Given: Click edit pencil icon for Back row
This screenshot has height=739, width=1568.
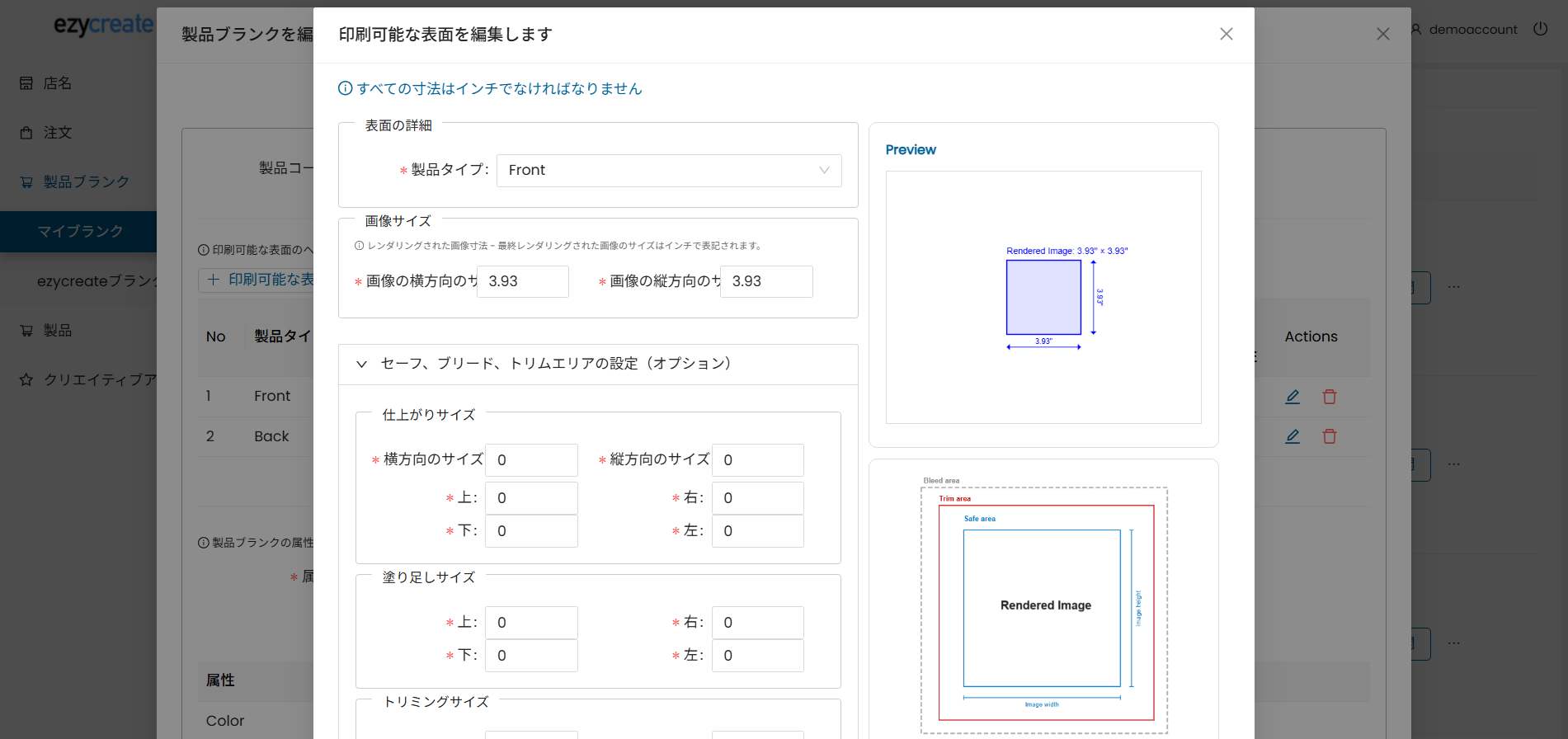Looking at the screenshot, I should pos(1293,436).
